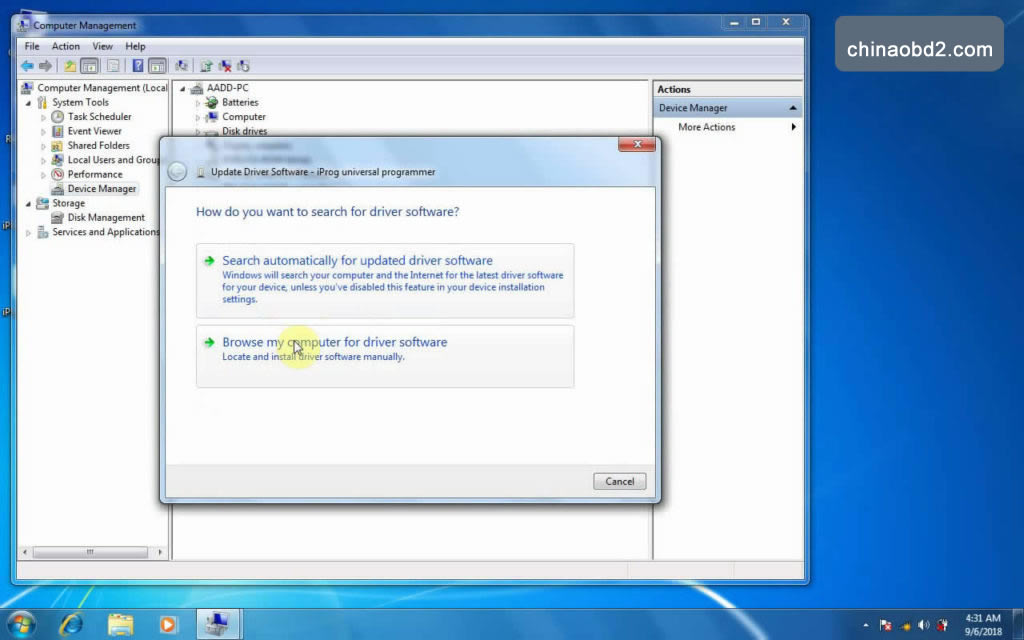This screenshot has width=1024, height=640.
Task: Open the Windows Start menu
Action: pyautogui.click(x=20, y=625)
